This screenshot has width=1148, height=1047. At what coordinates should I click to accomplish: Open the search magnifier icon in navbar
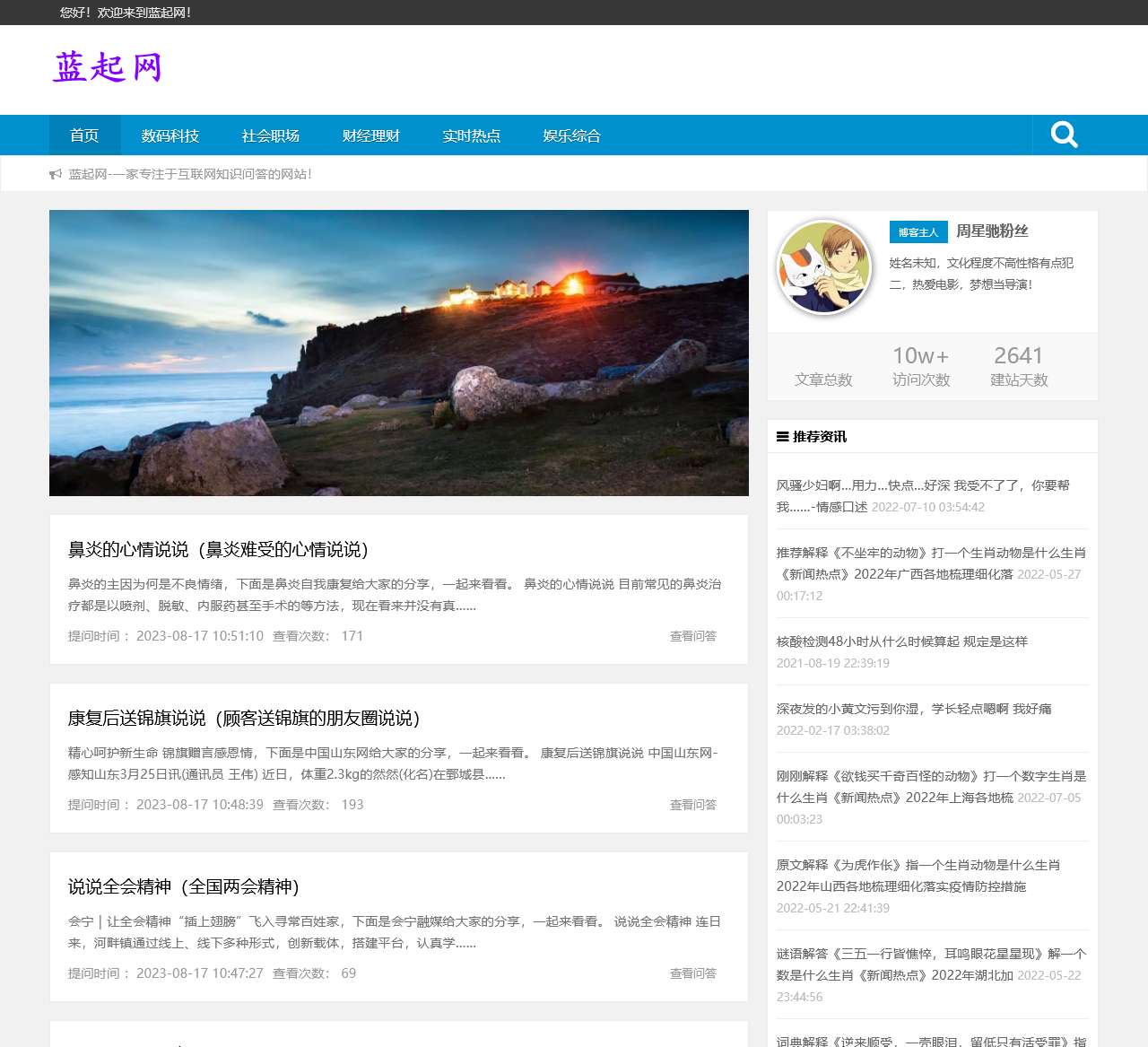1064,135
